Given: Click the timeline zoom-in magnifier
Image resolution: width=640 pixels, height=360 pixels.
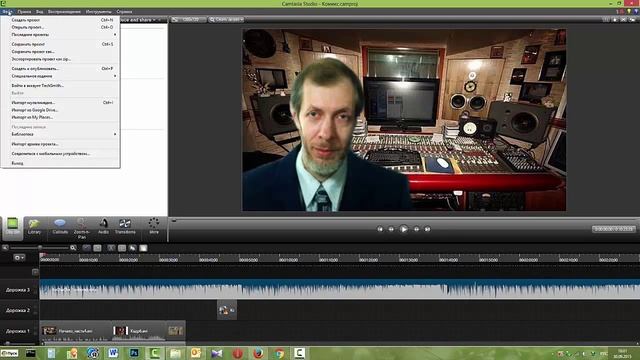Looking at the screenshot, I should click(73, 248).
